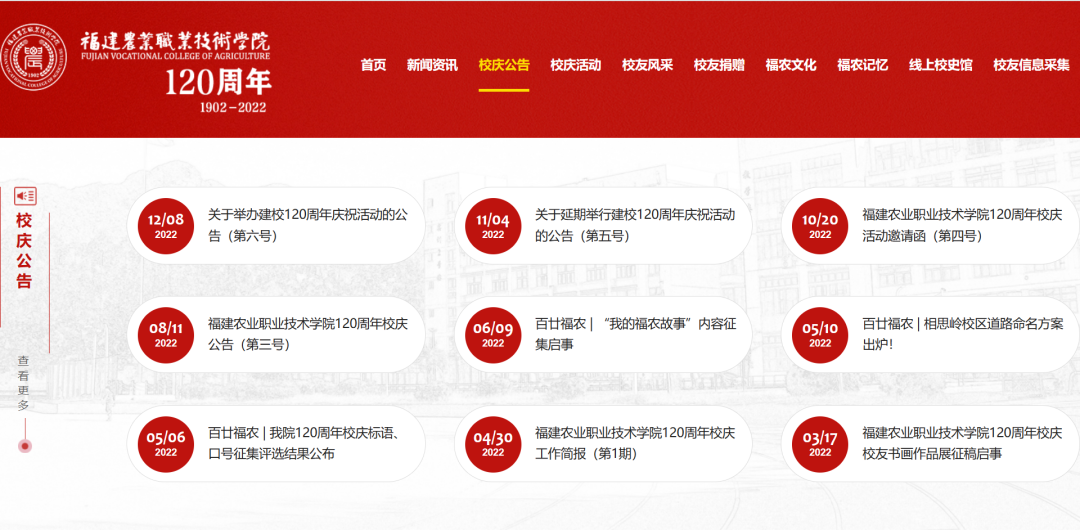1080x530 pixels.
Task: Click the 12/08 2022 date badge
Action: point(166,225)
